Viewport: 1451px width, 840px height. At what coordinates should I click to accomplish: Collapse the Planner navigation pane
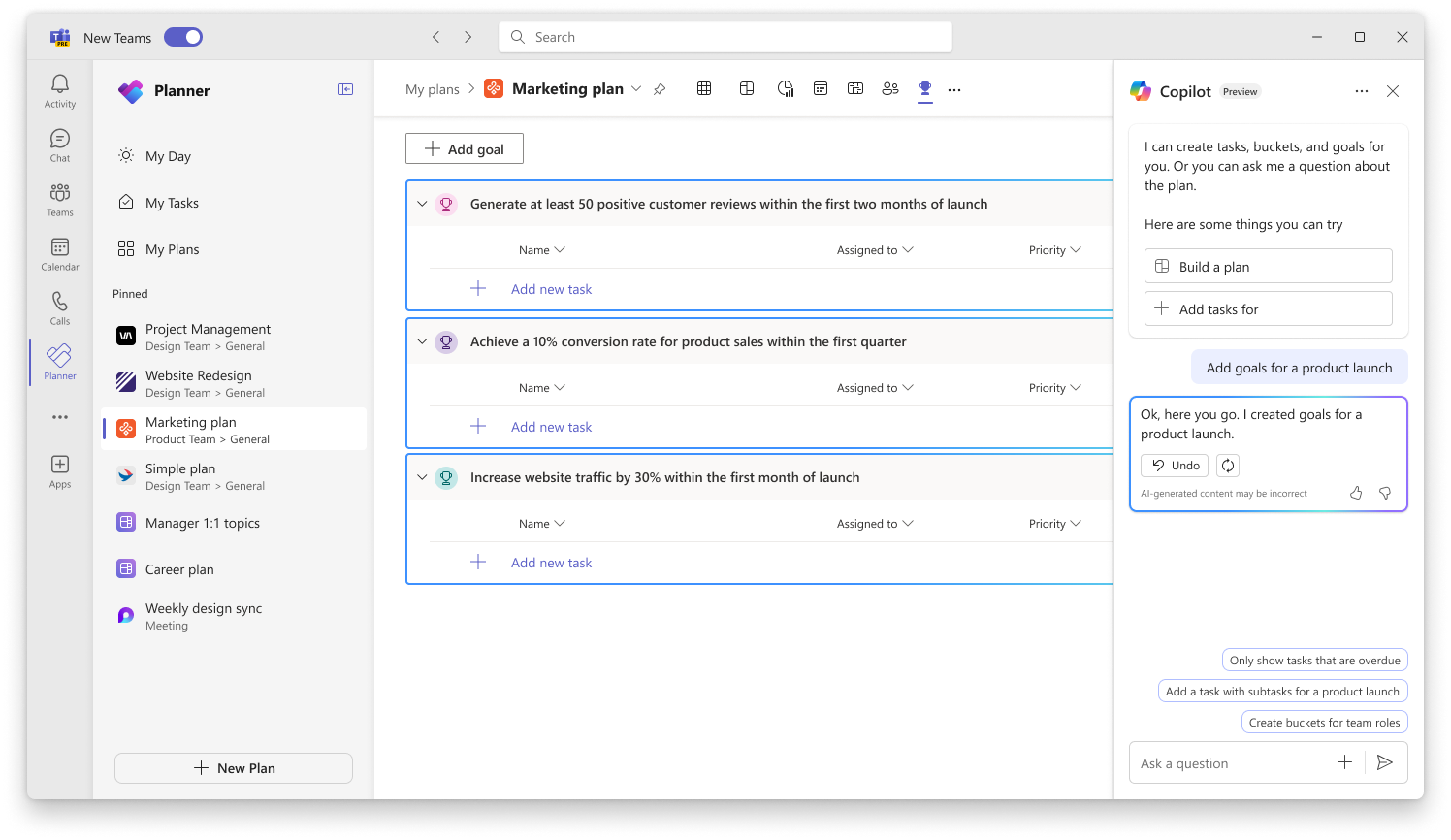click(x=344, y=88)
